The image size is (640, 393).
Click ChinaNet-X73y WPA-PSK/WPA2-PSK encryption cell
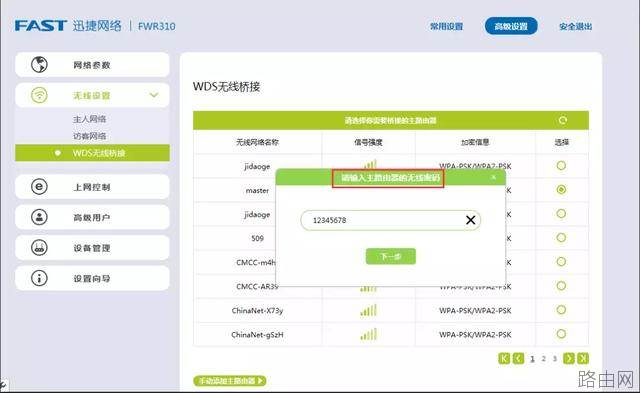(475, 311)
